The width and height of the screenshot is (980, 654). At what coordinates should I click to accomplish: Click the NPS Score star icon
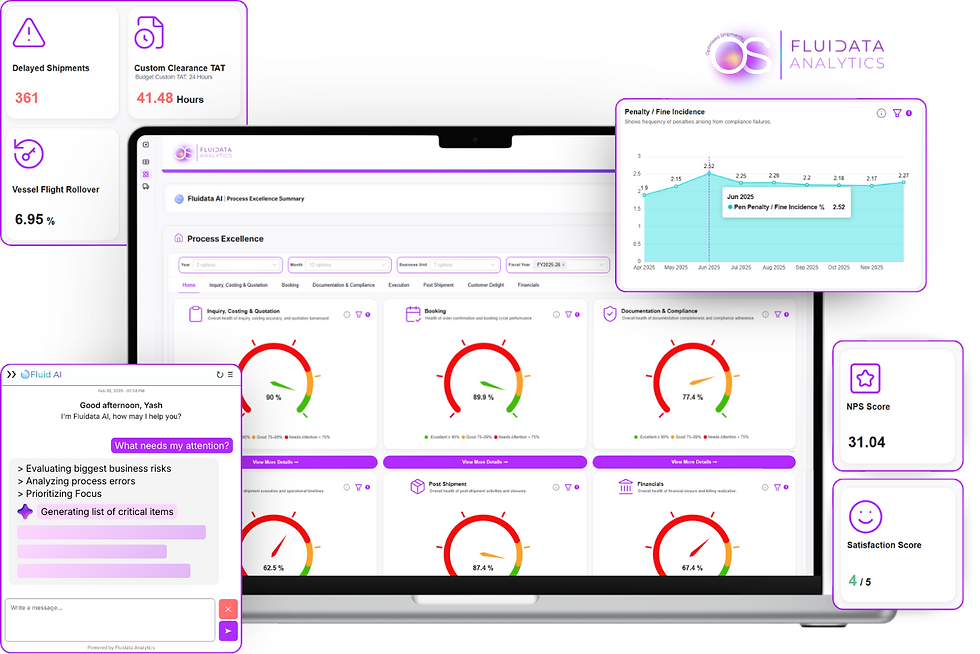click(865, 378)
